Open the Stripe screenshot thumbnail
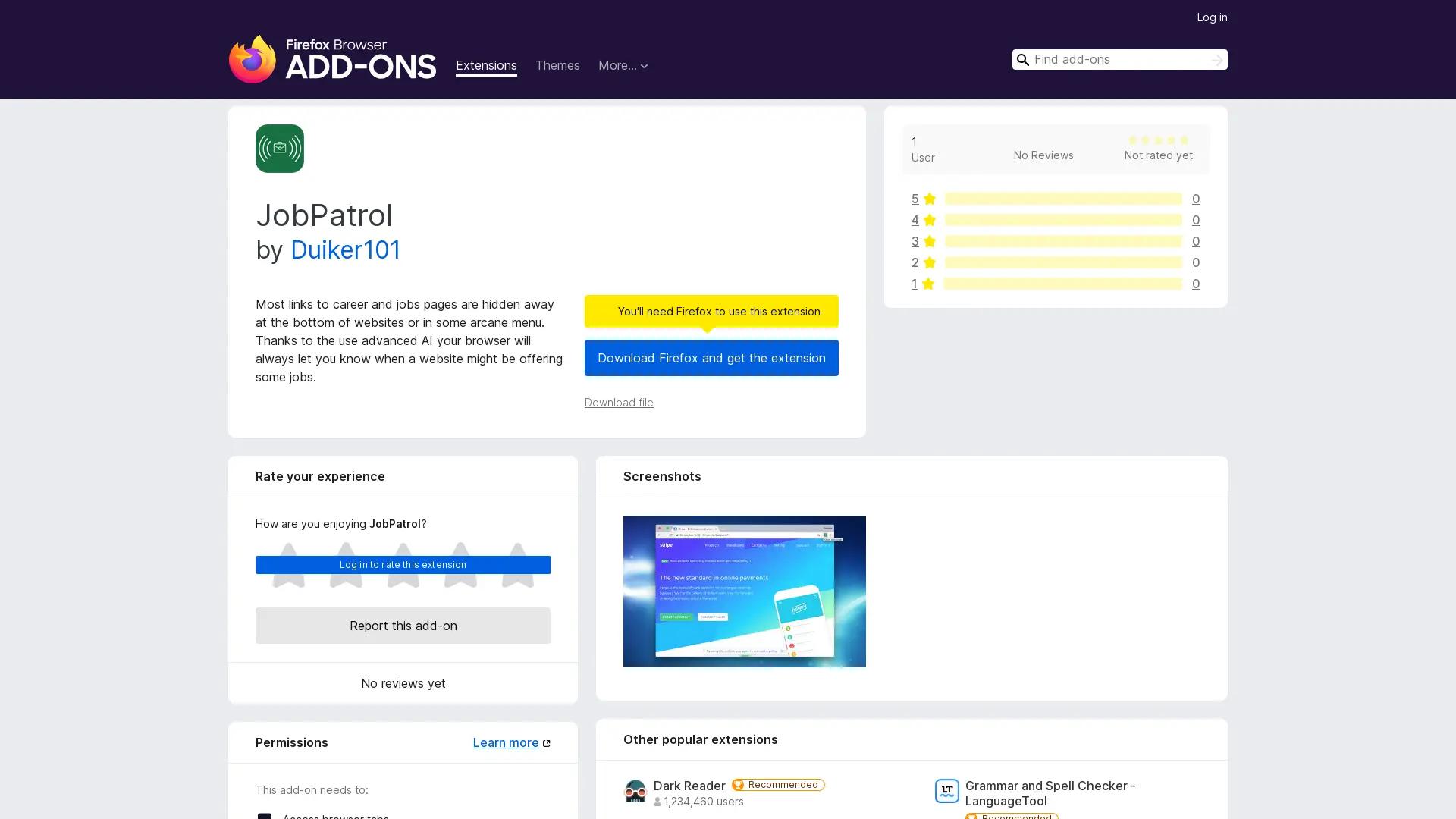 coord(744,591)
